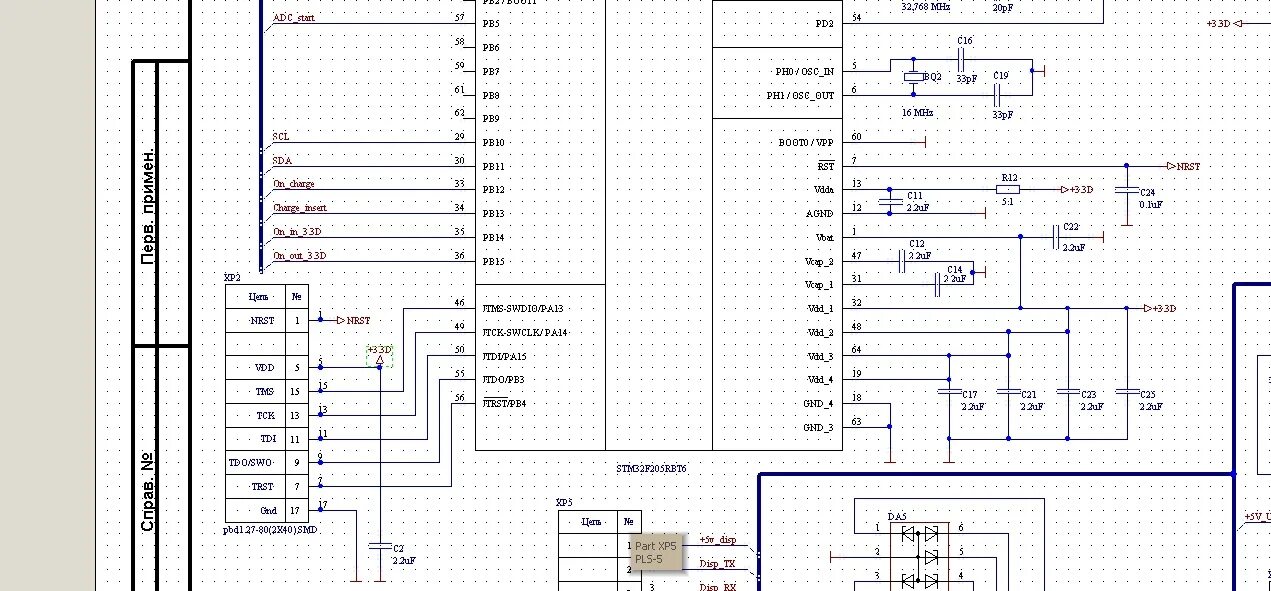The width and height of the screenshot is (1271, 591).
Task: Click the VDD row in XP2 table
Action: click(266, 367)
